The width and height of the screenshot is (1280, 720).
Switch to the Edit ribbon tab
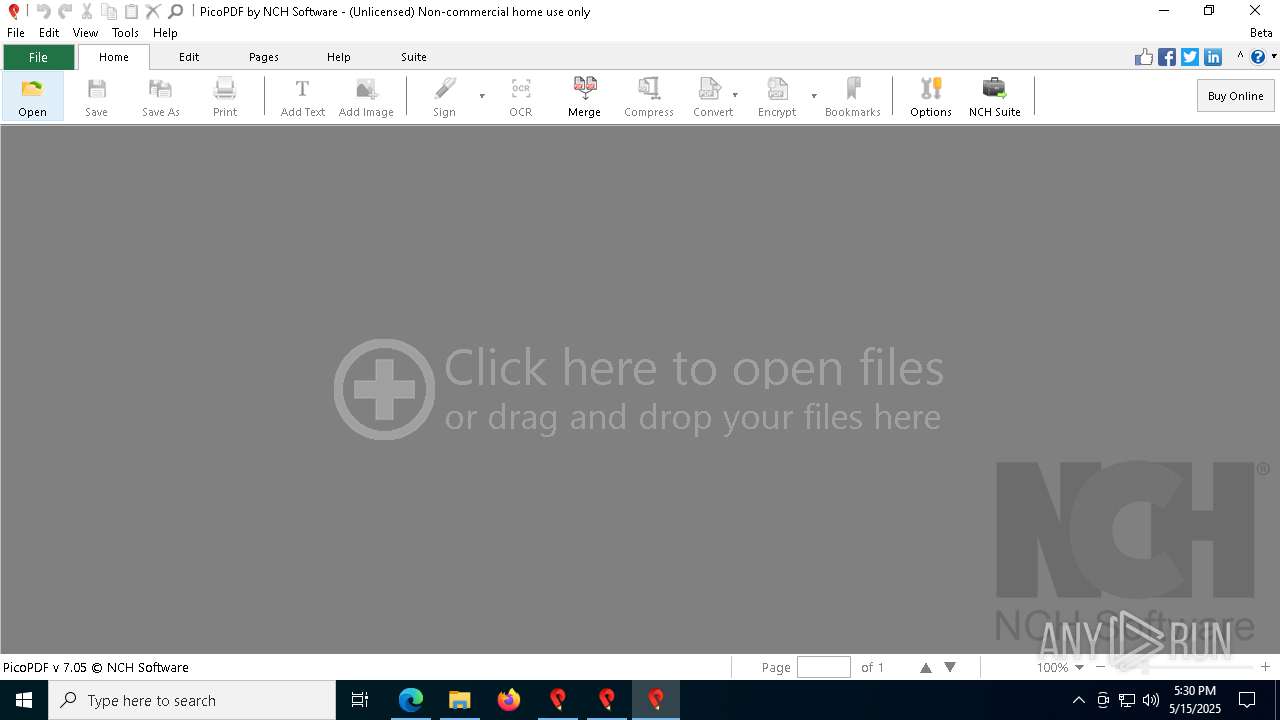[x=189, y=57]
